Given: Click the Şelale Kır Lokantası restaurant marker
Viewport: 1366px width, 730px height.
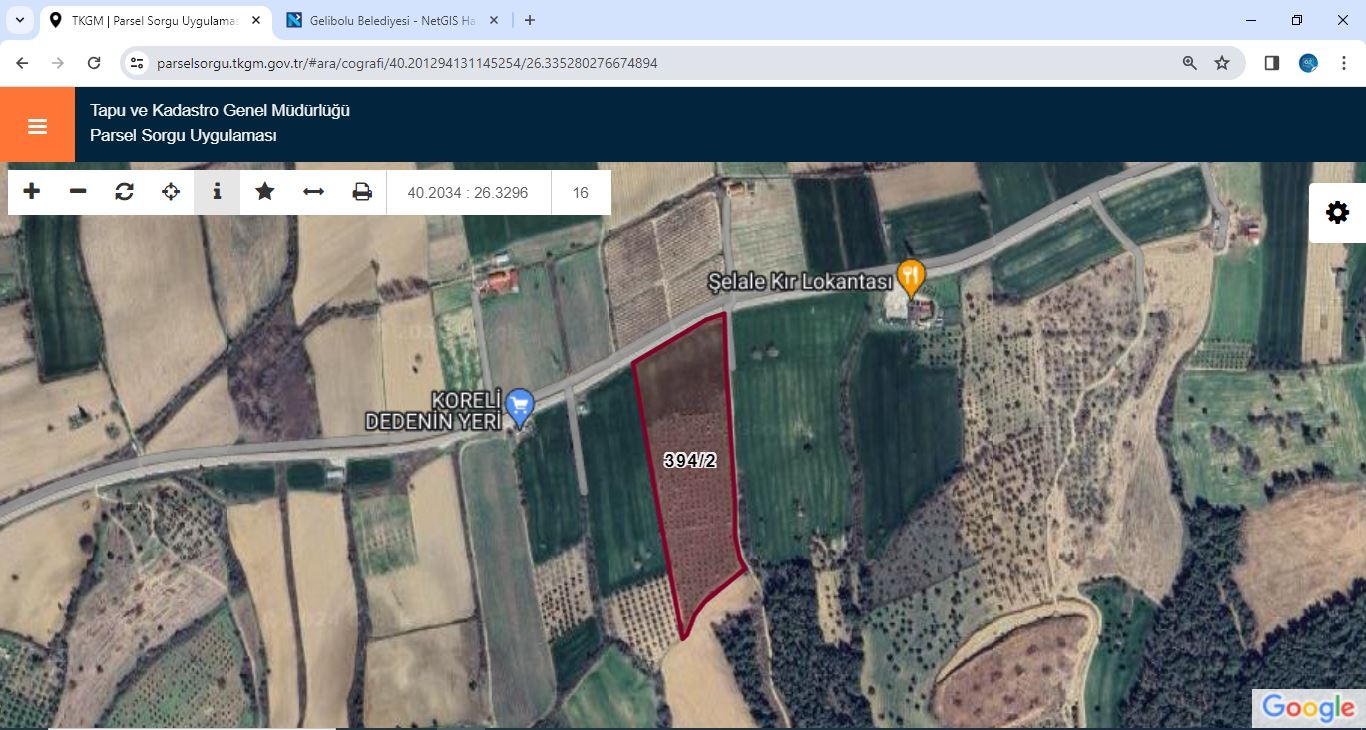Looking at the screenshot, I should (911, 277).
